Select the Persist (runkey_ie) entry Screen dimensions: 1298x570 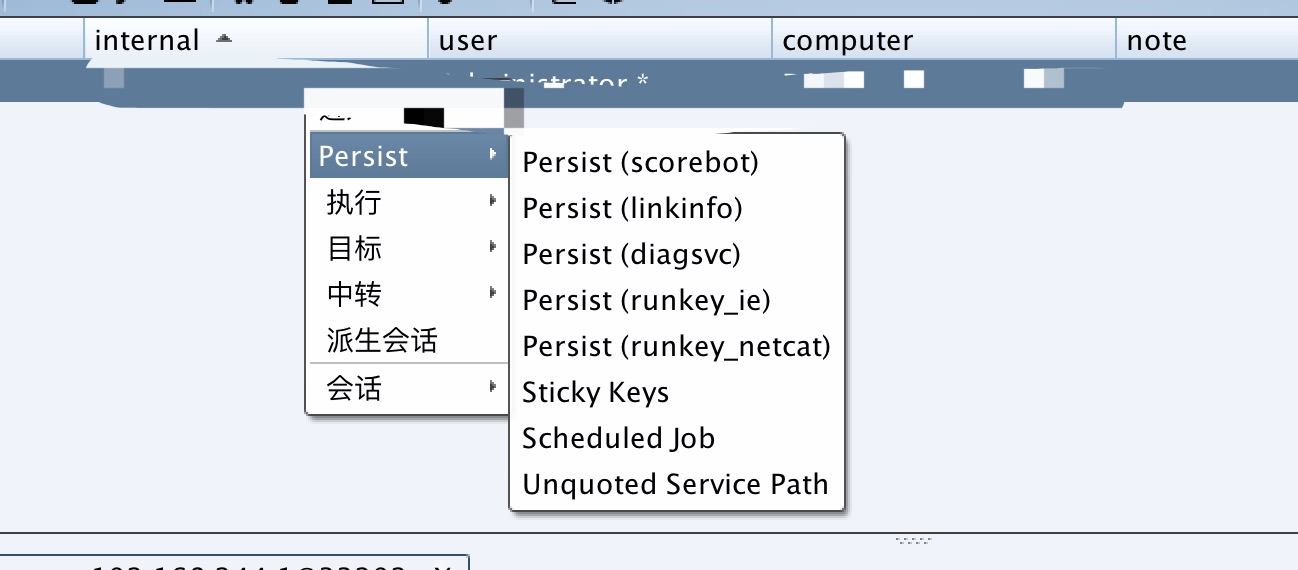[646, 300]
